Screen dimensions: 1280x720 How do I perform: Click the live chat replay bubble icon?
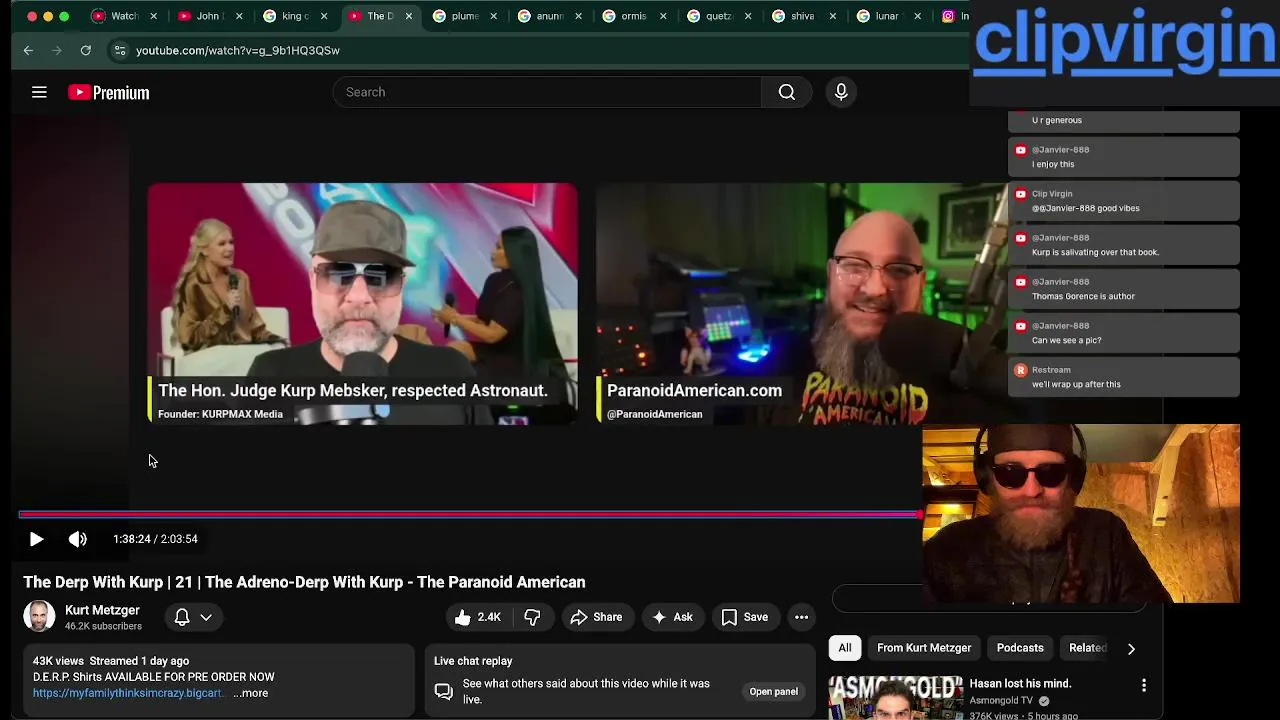(444, 691)
